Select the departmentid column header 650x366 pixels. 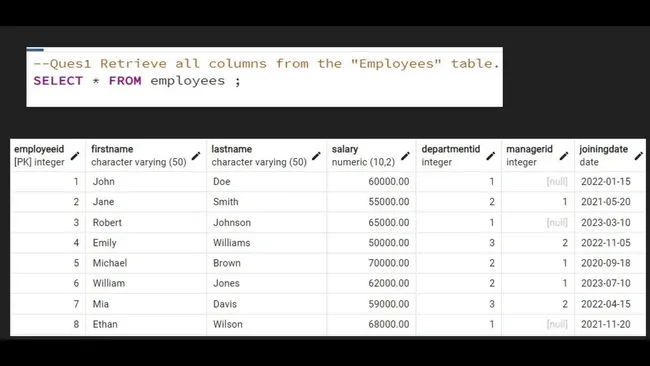pos(459,155)
